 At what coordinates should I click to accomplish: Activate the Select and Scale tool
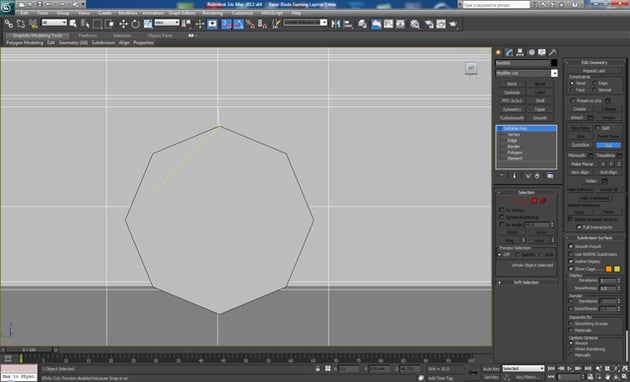tap(148, 24)
